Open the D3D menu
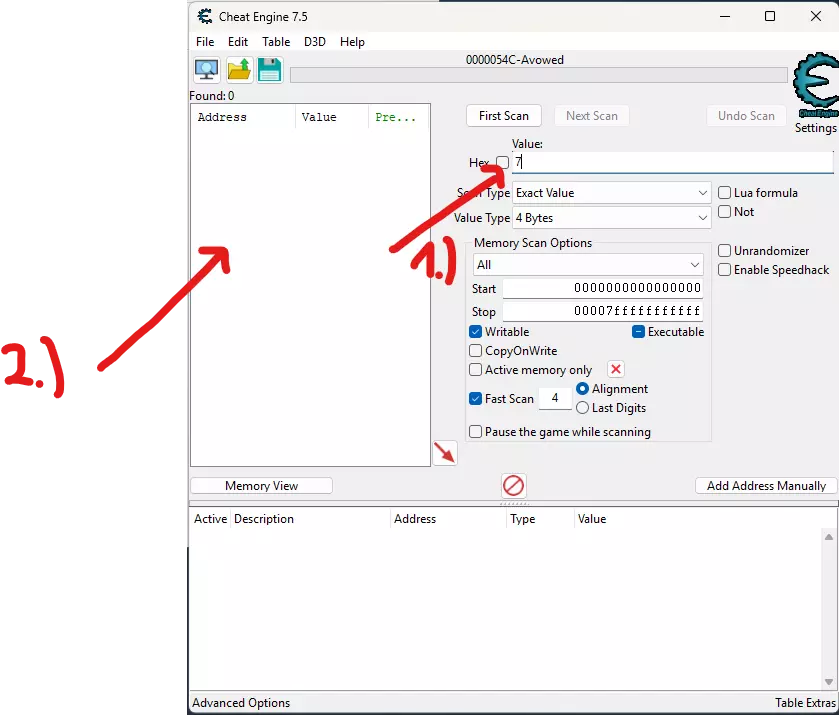 pyautogui.click(x=315, y=42)
